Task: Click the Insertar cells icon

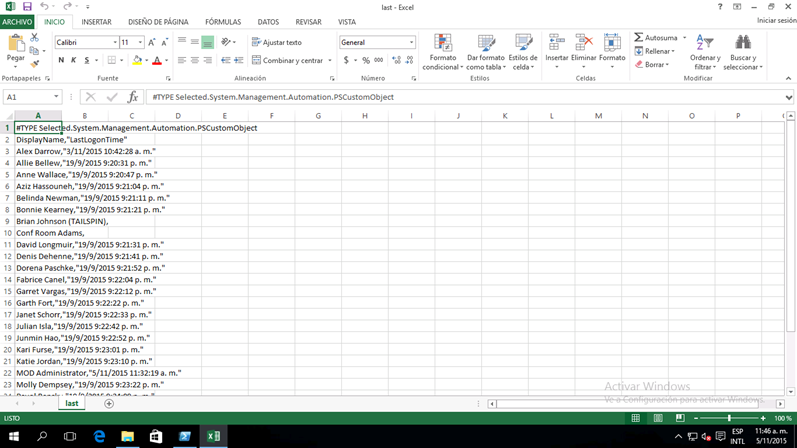Action: pyautogui.click(x=557, y=43)
